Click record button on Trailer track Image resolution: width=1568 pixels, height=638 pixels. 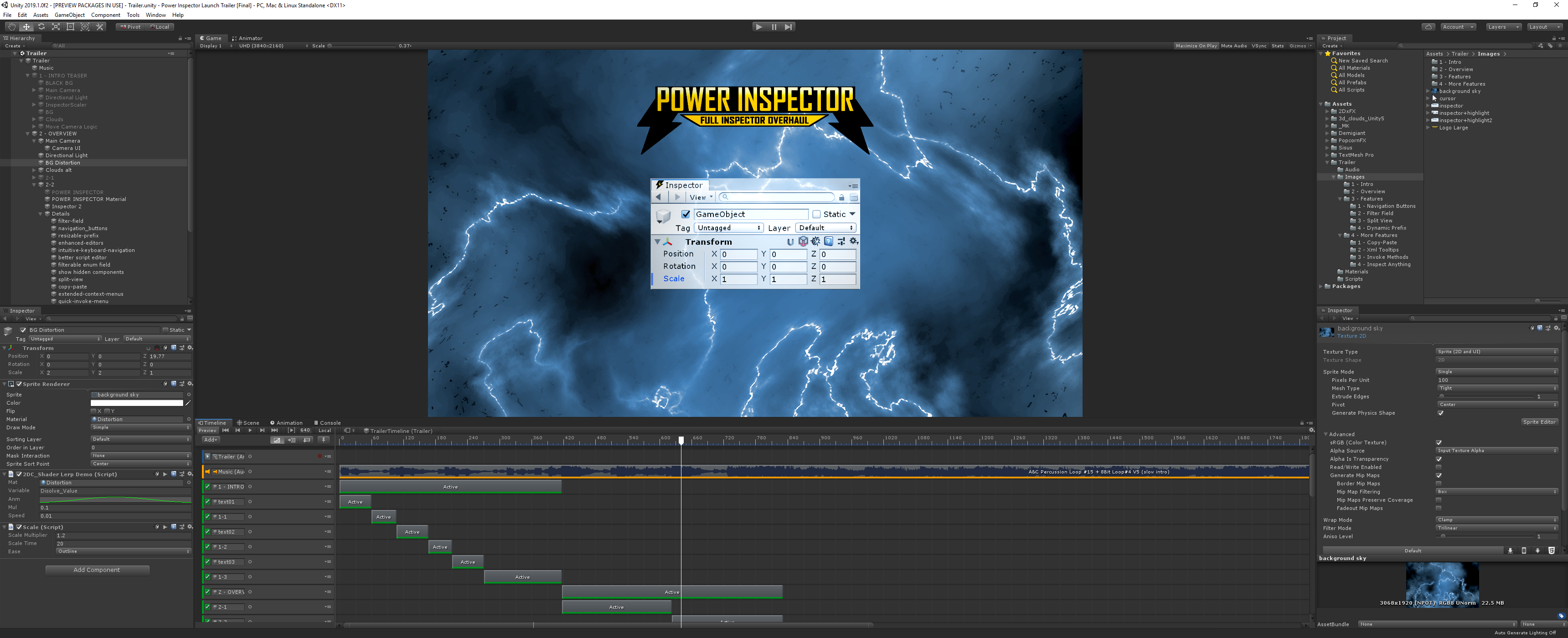tap(320, 457)
